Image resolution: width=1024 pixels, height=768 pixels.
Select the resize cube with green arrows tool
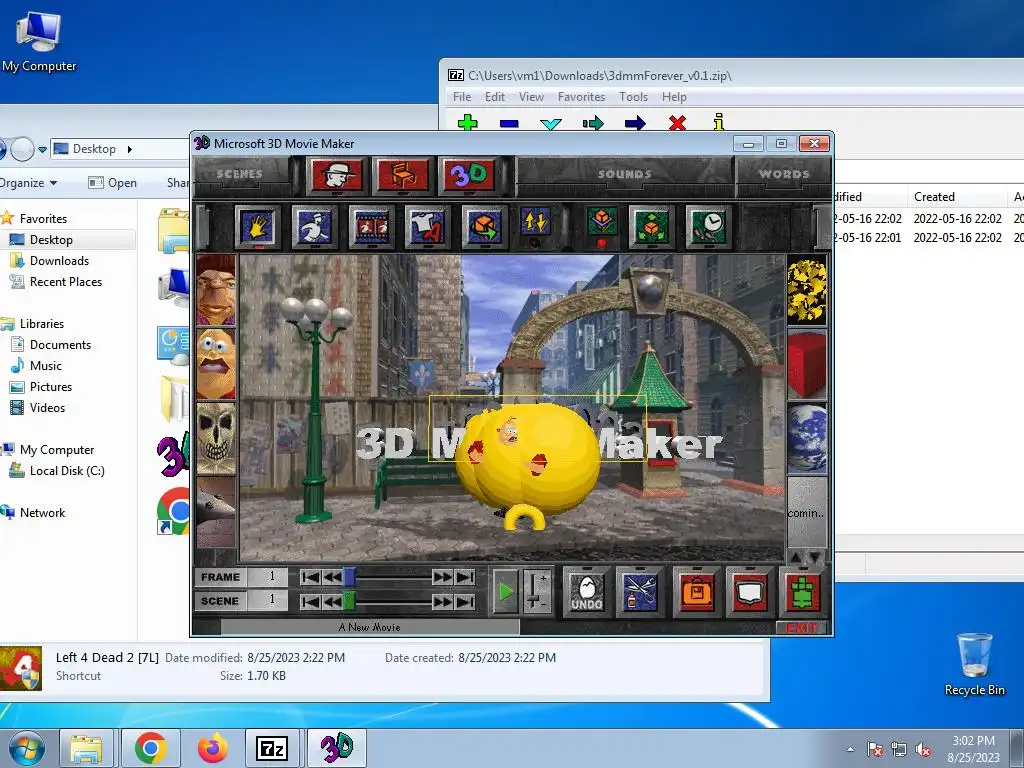(x=650, y=227)
